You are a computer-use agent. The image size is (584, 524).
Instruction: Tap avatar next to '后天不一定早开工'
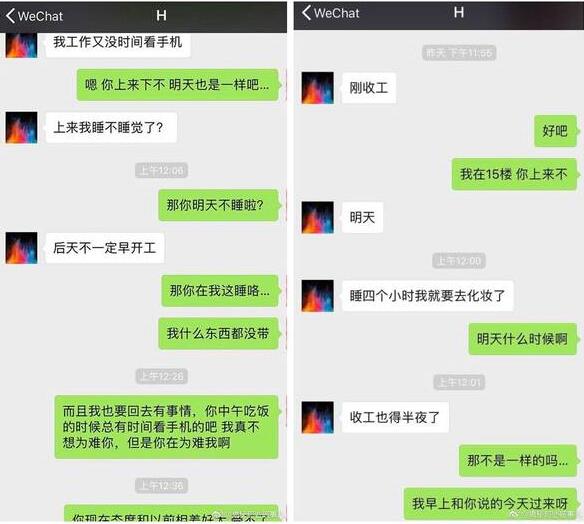tap(22, 248)
